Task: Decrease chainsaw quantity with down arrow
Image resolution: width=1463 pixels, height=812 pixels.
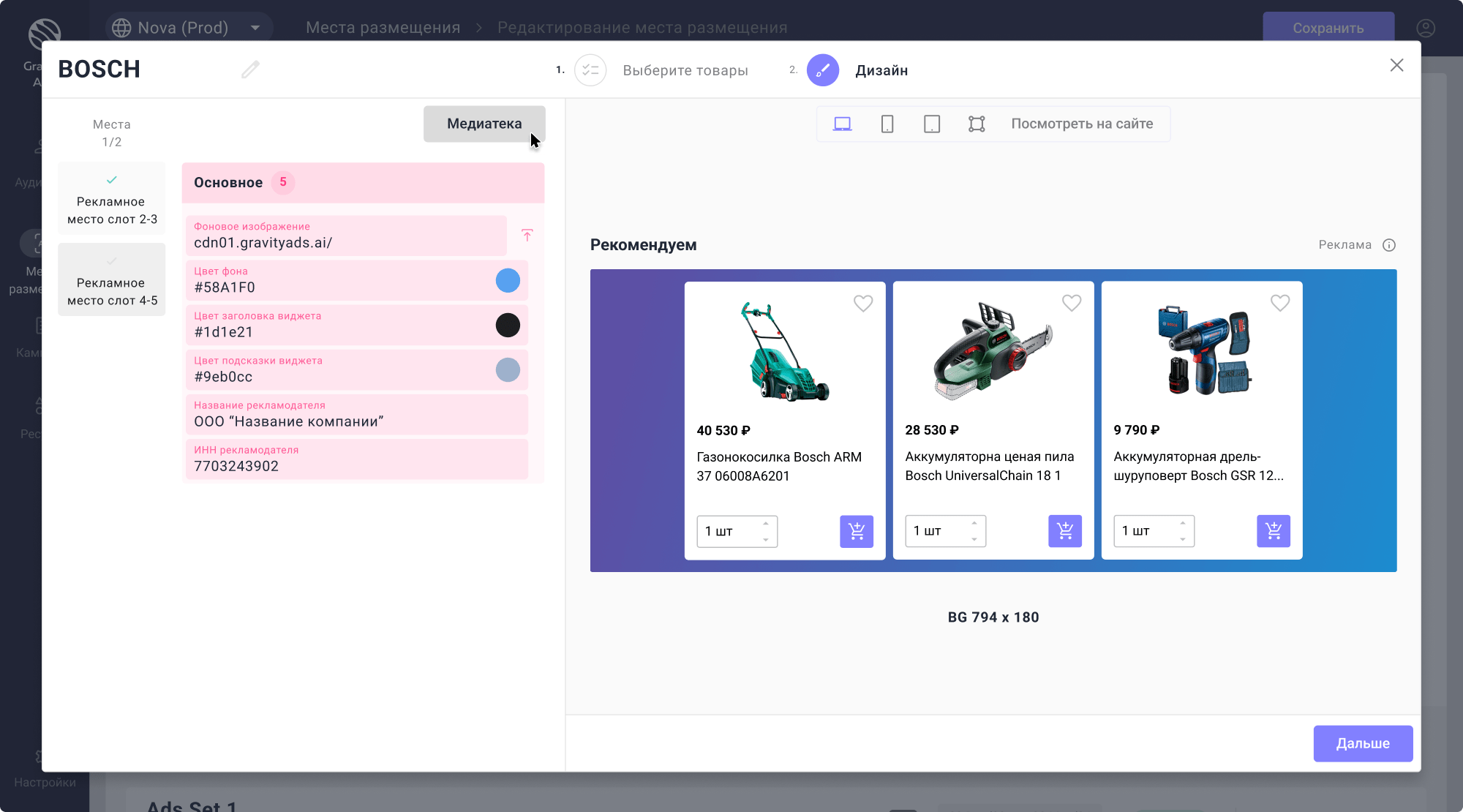Action: [974, 539]
